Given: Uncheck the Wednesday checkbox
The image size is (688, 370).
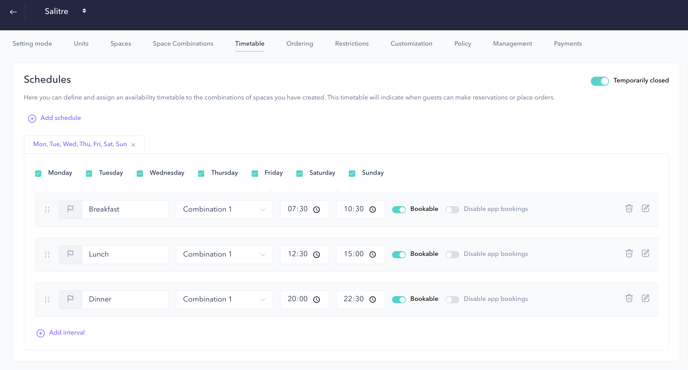Looking at the screenshot, I should tap(140, 173).
